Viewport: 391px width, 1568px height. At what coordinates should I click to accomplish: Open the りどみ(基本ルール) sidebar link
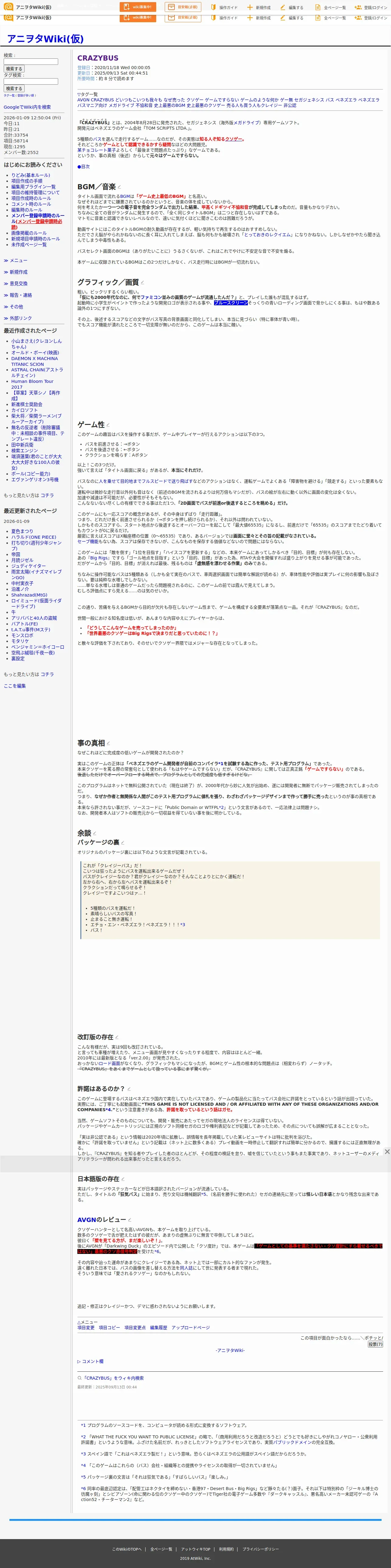point(30,175)
